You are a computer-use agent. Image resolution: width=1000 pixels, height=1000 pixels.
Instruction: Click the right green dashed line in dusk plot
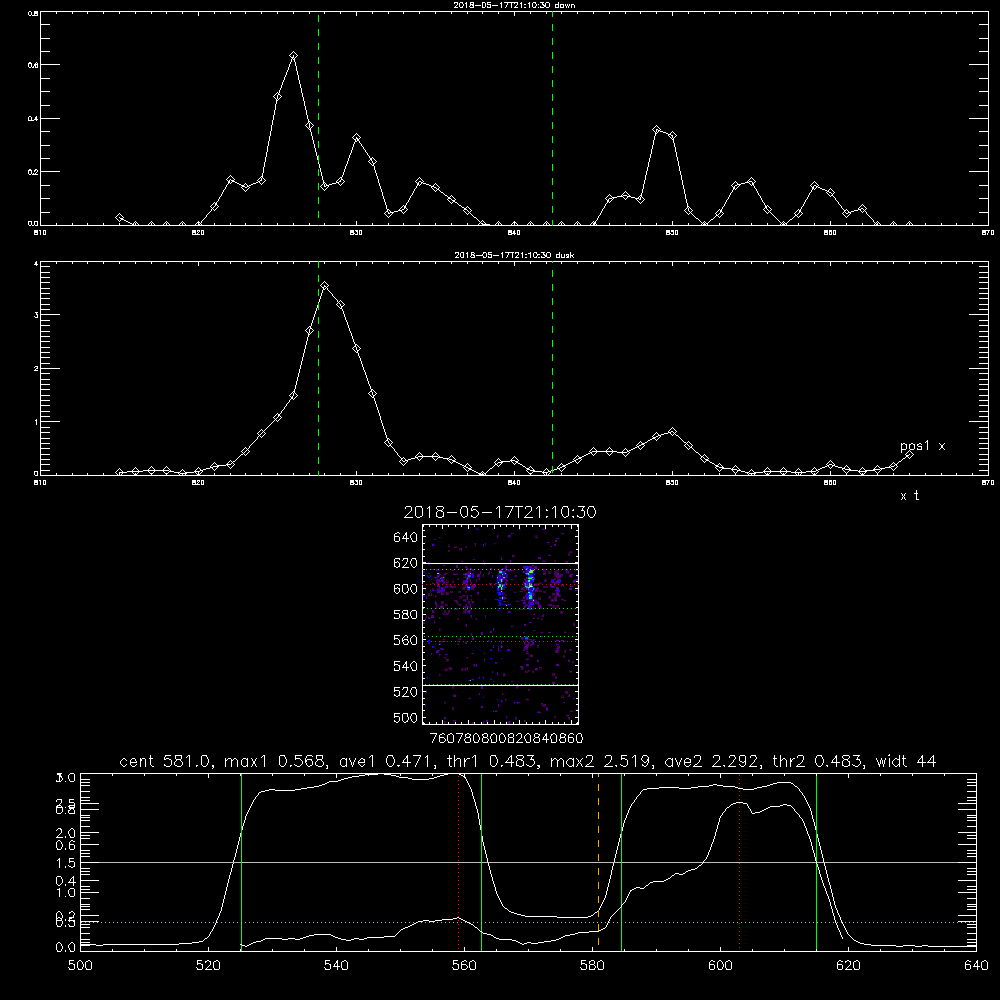[552, 369]
